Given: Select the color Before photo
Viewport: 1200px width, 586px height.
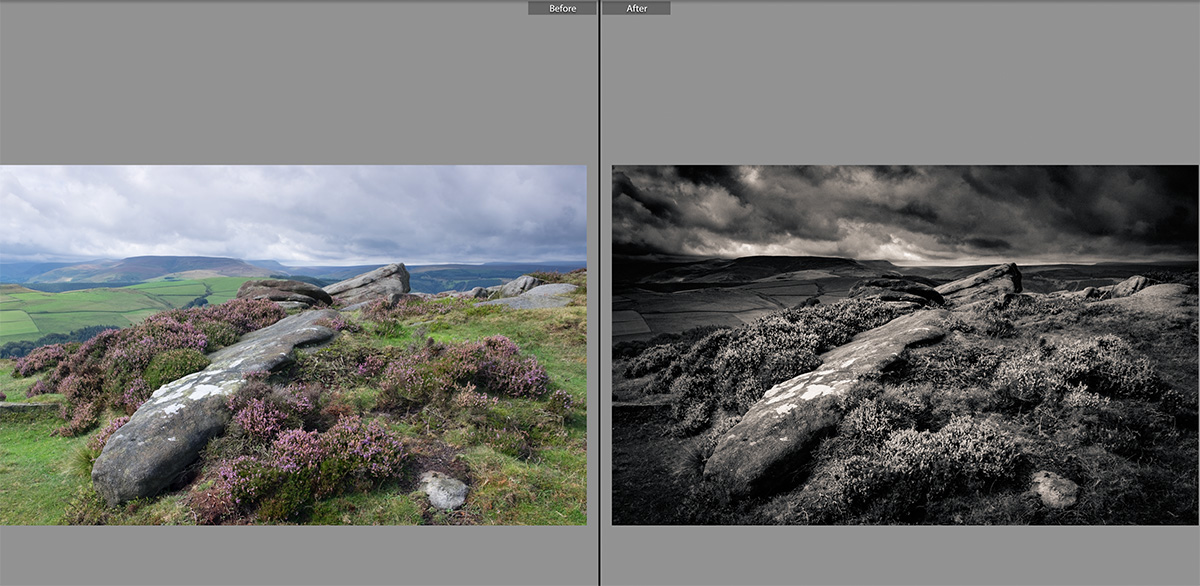Looking at the screenshot, I should 293,345.
